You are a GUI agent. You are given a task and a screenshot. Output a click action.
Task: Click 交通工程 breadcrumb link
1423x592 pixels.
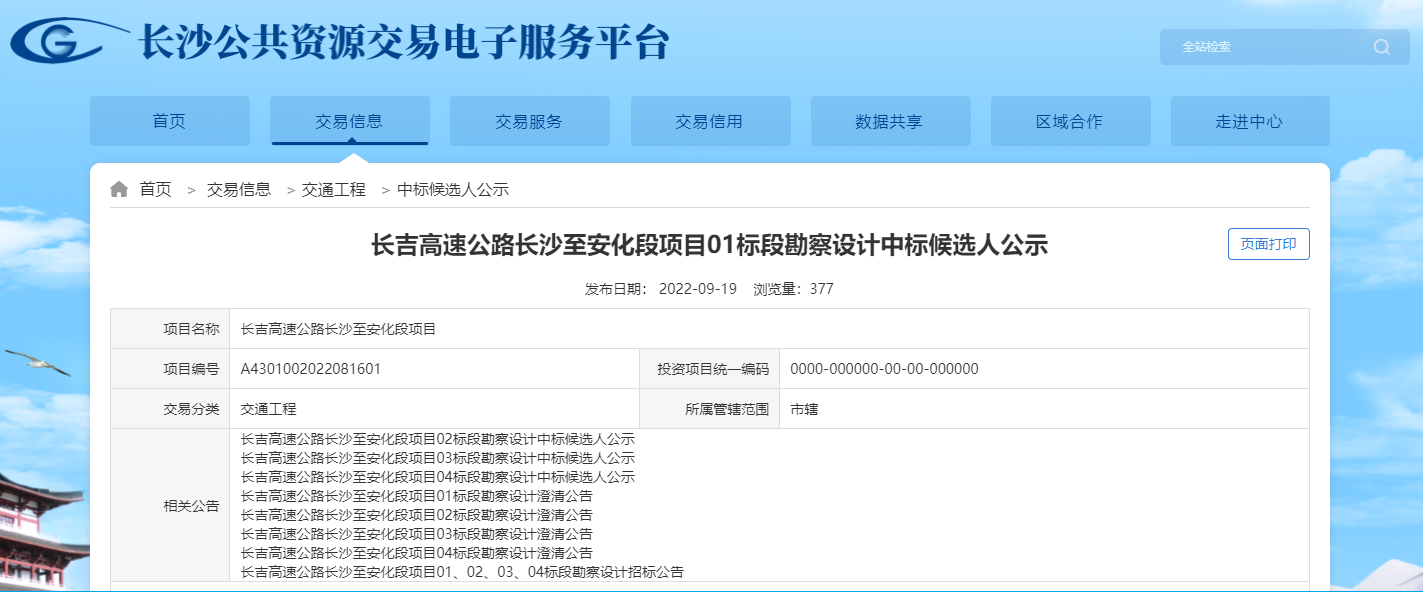(x=334, y=189)
